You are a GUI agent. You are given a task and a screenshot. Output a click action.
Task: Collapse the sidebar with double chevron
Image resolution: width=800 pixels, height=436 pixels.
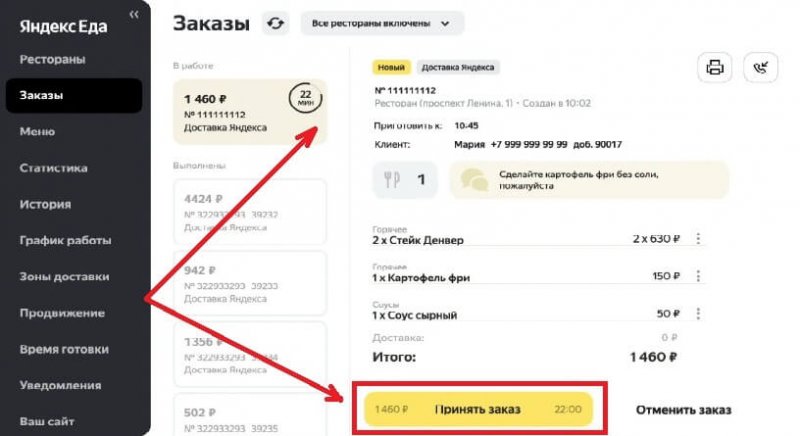[x=134, y=14]
